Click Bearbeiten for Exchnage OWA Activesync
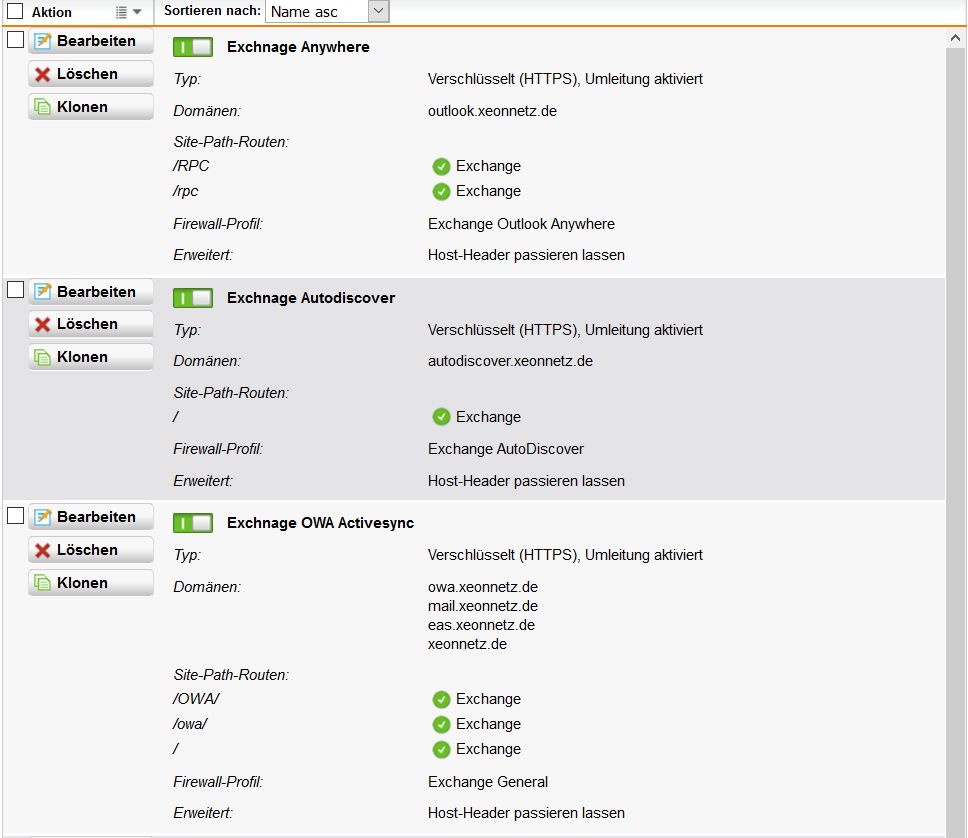This screenshot has width=968, height=838. [x=91, y=517]
